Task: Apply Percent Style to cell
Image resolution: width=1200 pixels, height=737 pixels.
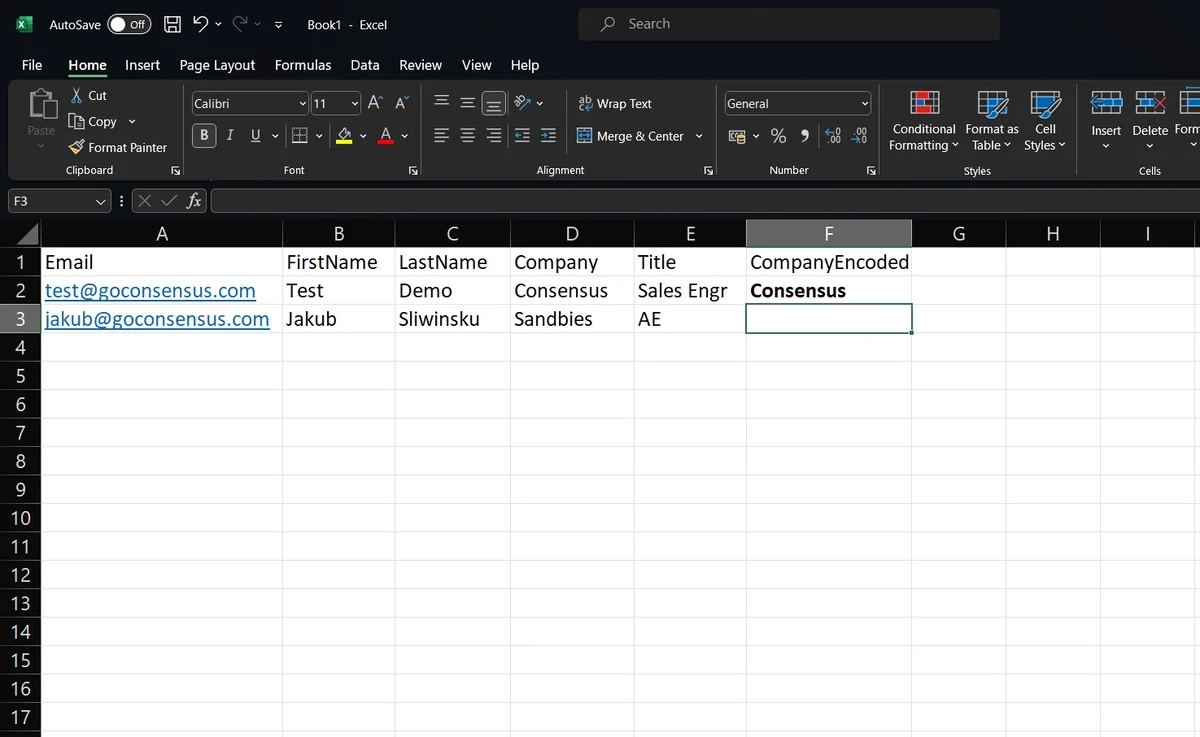Action: click(778, 136)
